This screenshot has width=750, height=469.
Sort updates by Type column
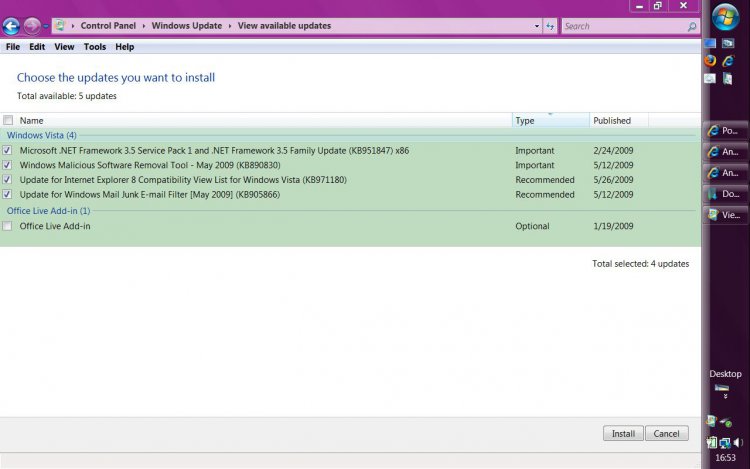coord(551,120)
